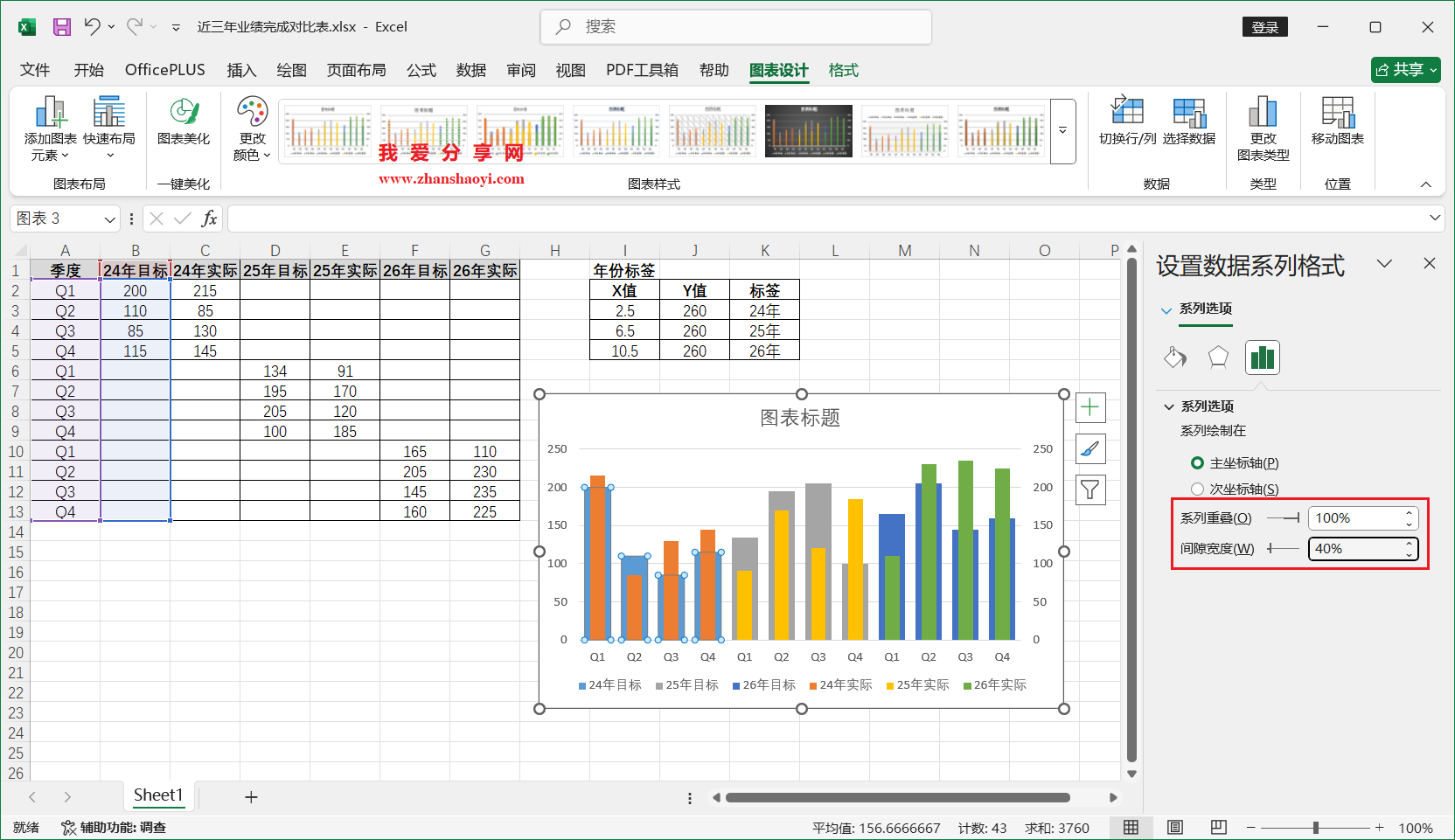
Task: Click the 26年实际 legend entry
Action: point(995,685)
